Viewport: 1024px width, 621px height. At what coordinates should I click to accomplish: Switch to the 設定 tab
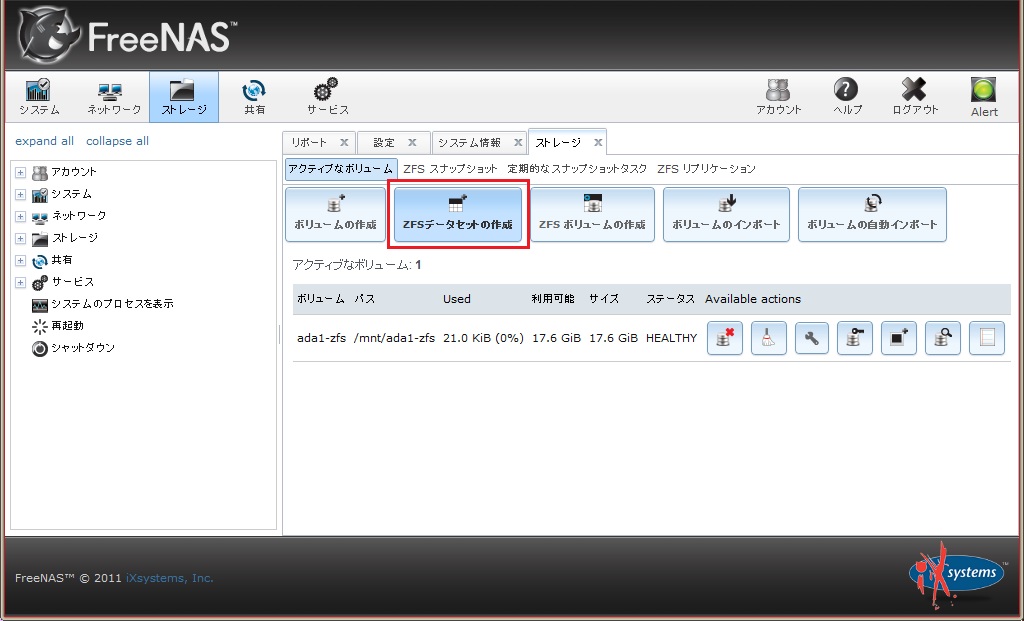(384, 142)
